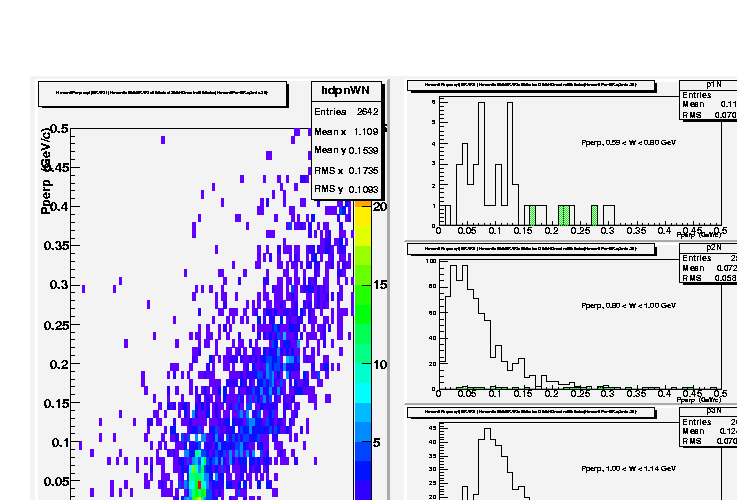737x500 pixels.
Task: Click the 'Pperp, 0.59 < W < 0.80 GeV' label
Action: 628,142
